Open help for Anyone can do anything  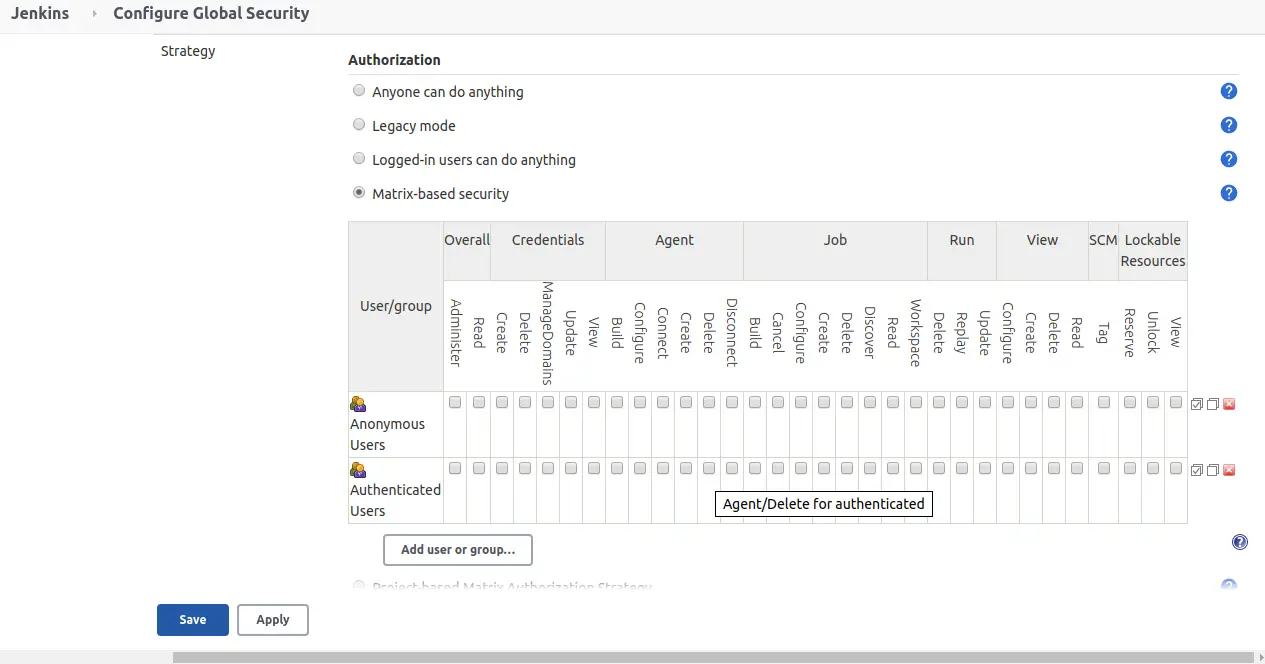tap(1229, 92)
